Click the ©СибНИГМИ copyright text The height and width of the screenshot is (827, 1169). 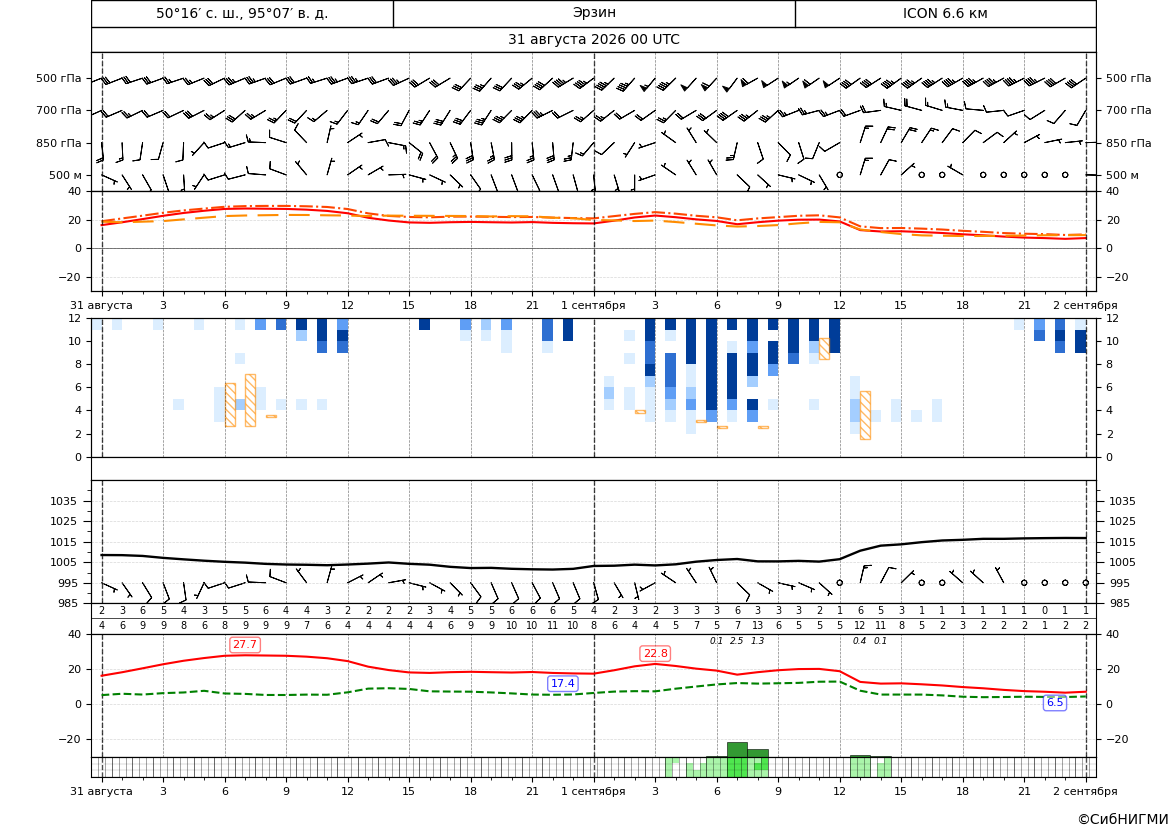1123,819
